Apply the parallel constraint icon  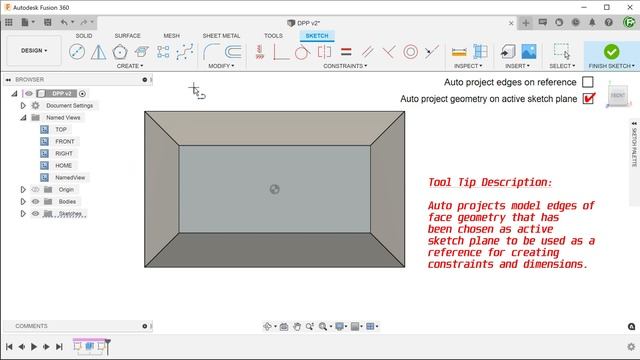point(367,52)
